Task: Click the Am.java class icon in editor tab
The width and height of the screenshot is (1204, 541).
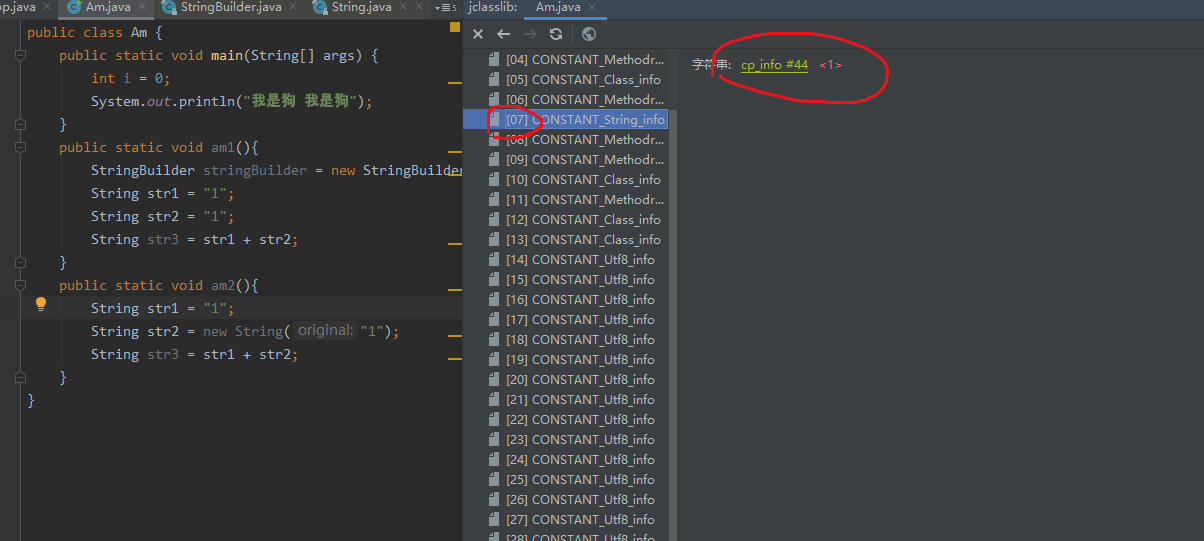Action: point(74,8)
